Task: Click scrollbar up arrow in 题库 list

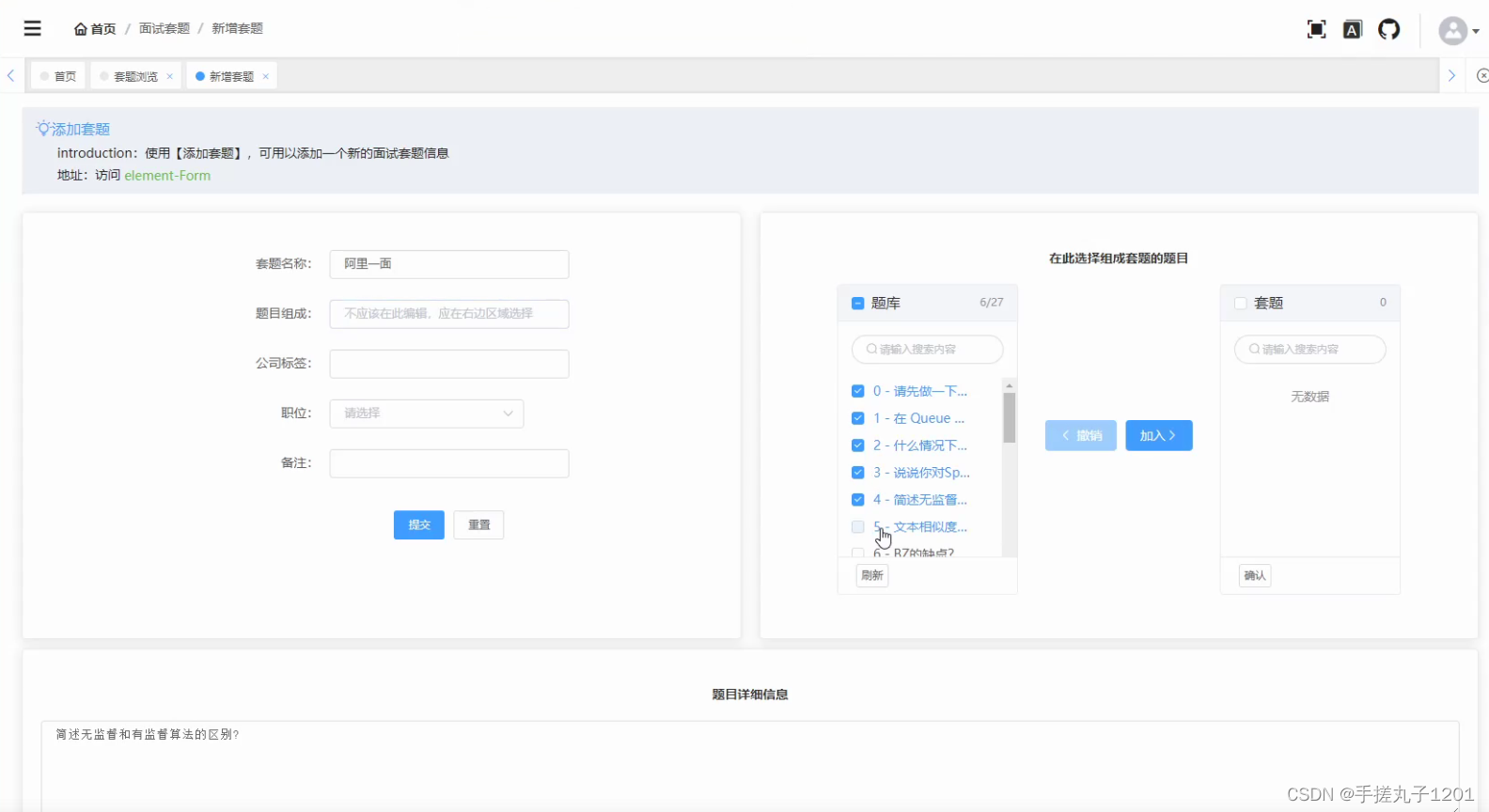Action: pyautogui.click(x=1010, y=385)
